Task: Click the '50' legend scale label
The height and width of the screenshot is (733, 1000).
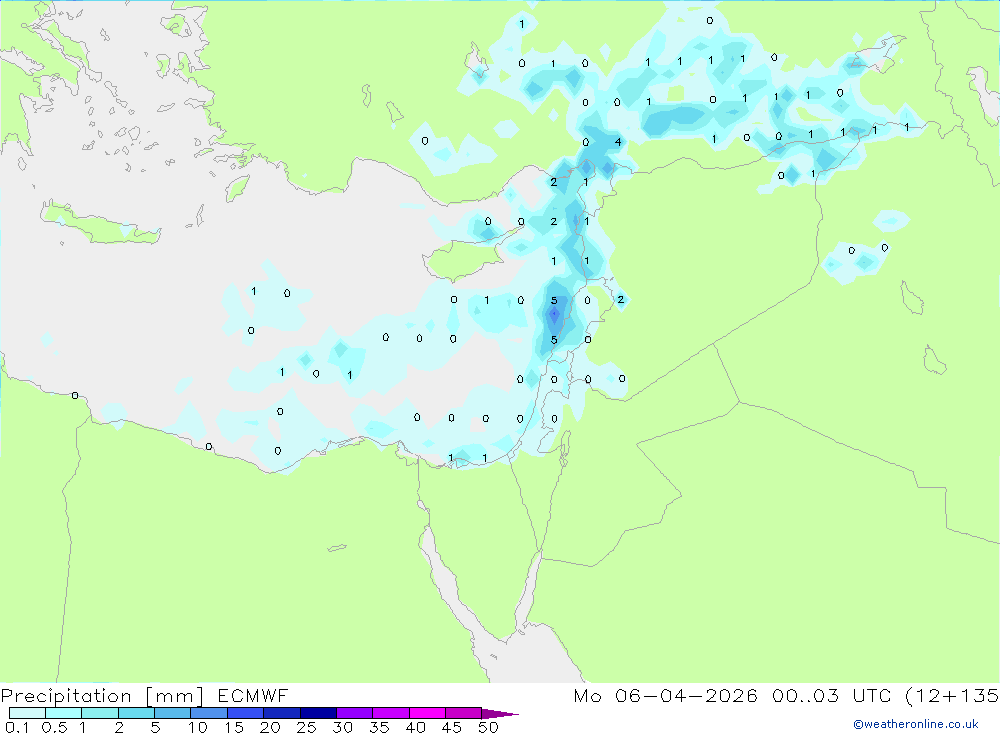Action: click(488, 727)
